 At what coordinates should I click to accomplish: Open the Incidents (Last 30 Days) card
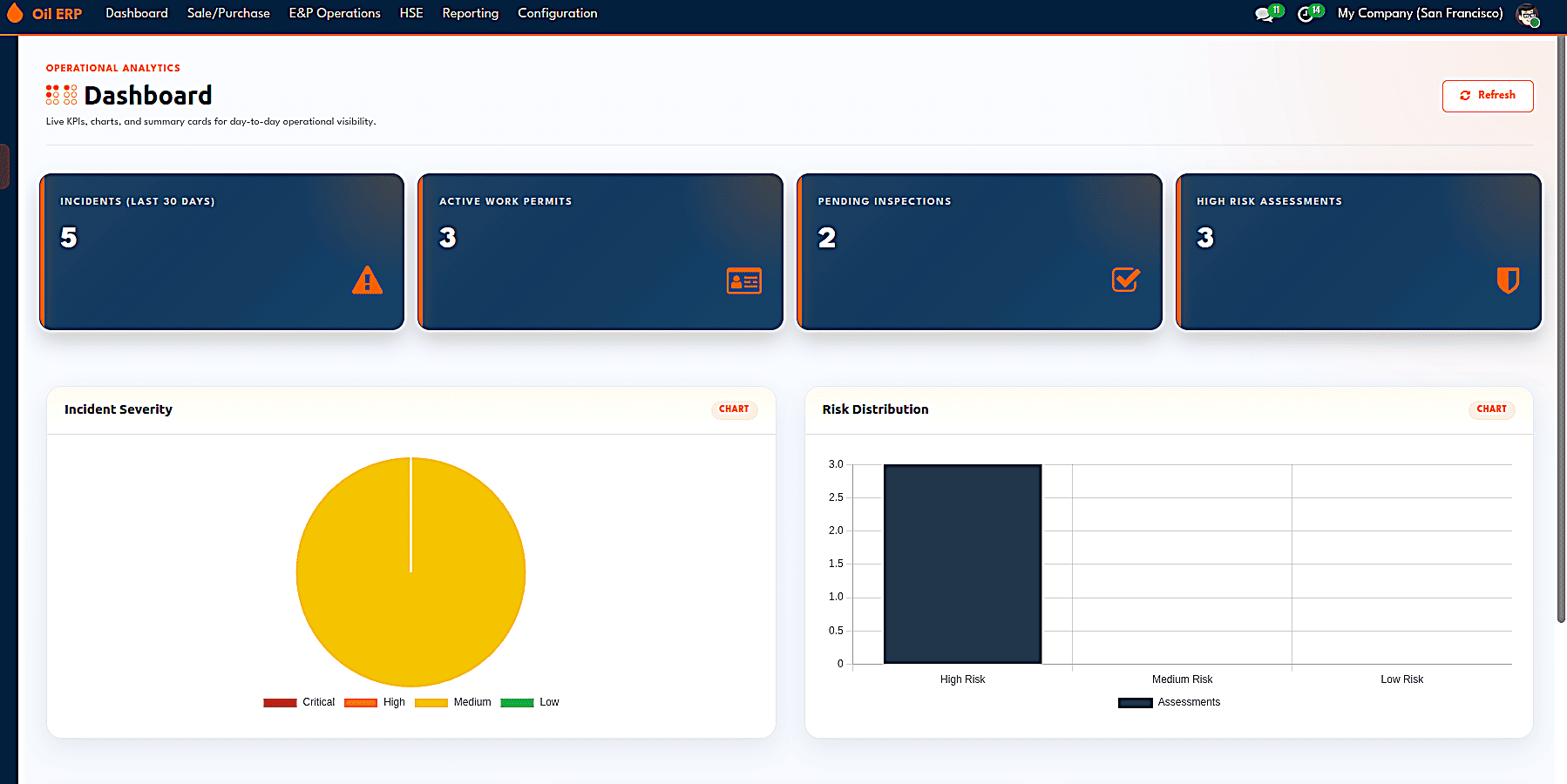(222, 252)
